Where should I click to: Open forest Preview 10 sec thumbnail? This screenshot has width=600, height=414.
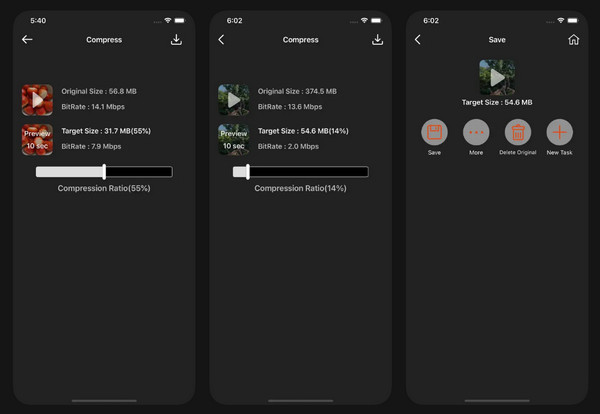(233, 140)
